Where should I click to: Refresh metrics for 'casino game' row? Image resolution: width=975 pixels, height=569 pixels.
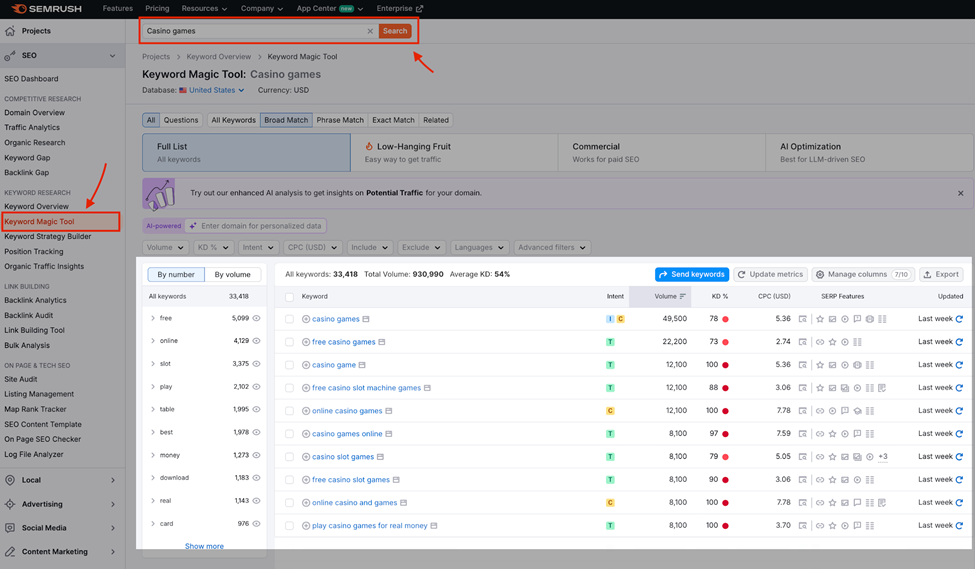tap(959, 365)
